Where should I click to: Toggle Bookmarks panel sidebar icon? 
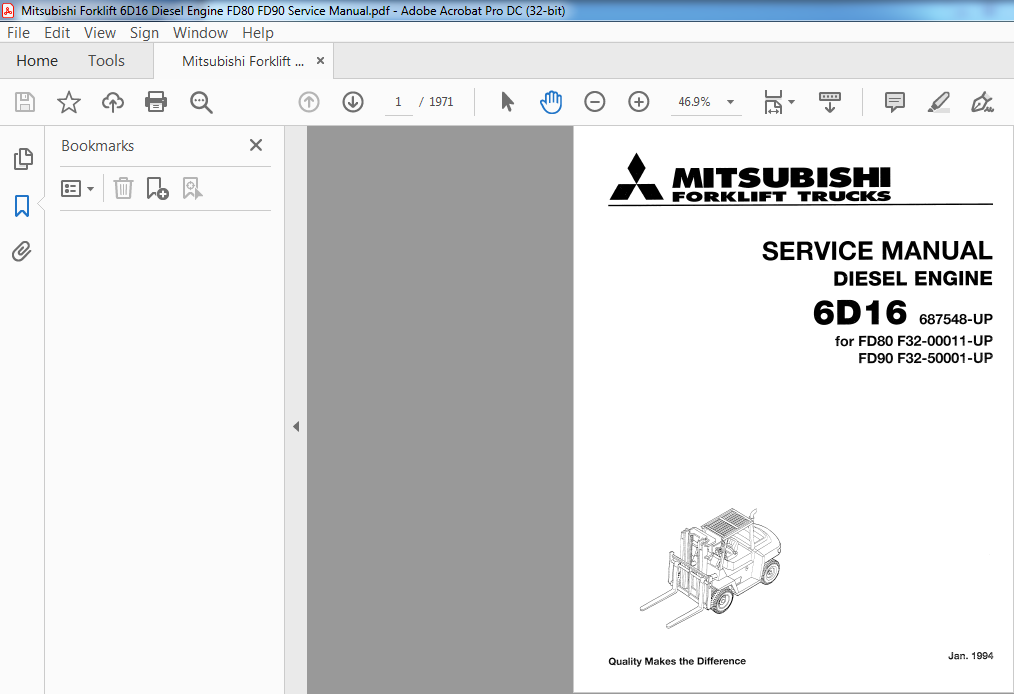pos(22,206)
